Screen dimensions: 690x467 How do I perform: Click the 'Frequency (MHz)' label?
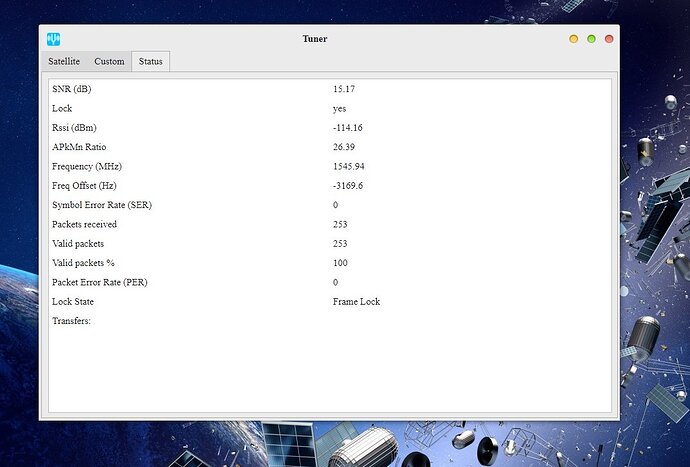[87, 166]
